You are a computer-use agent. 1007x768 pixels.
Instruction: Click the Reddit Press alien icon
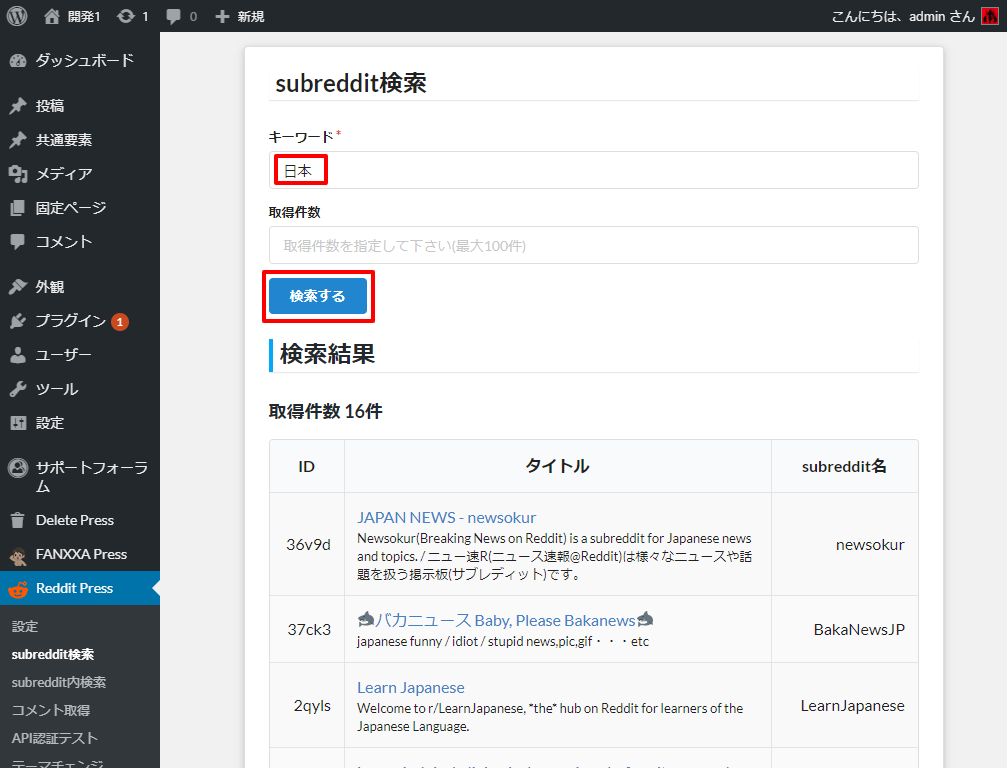(x=20, y=588)
